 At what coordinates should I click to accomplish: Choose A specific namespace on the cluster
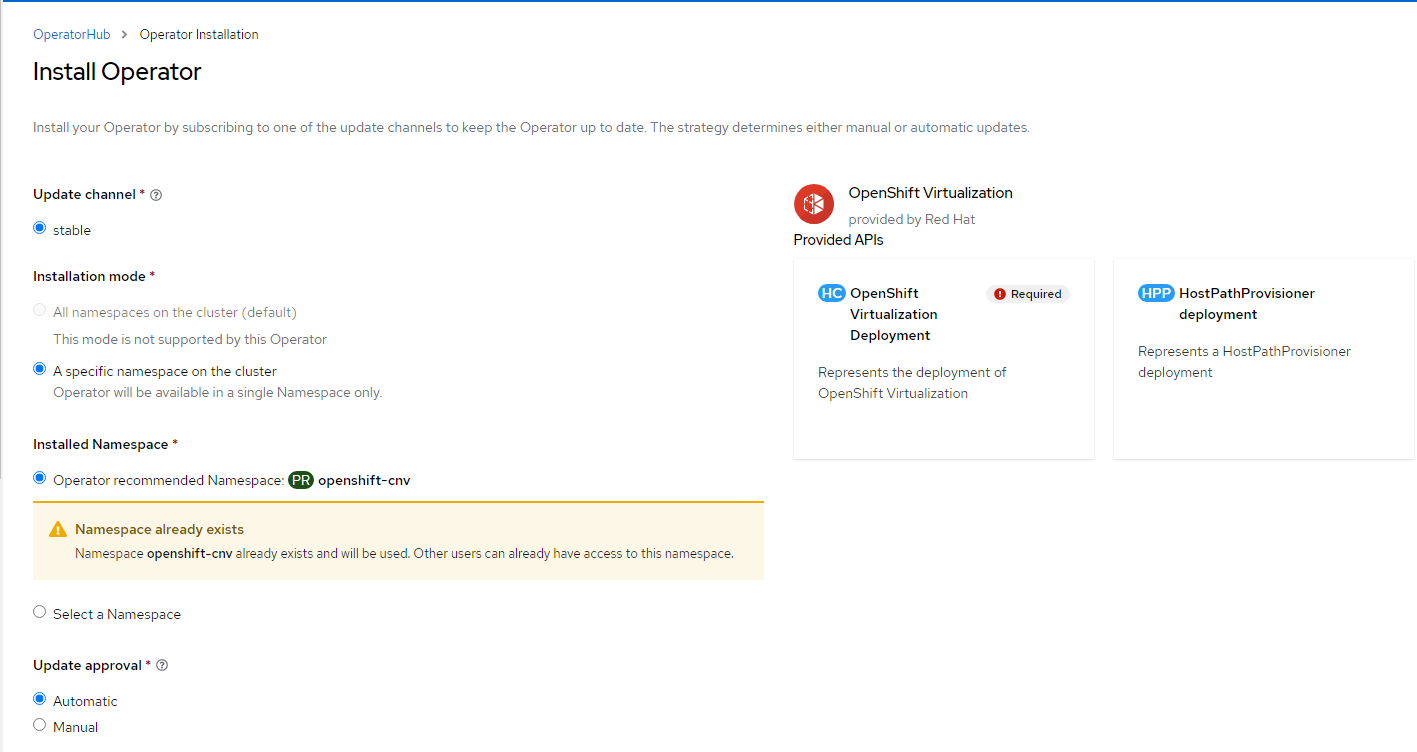coord(40,369)
